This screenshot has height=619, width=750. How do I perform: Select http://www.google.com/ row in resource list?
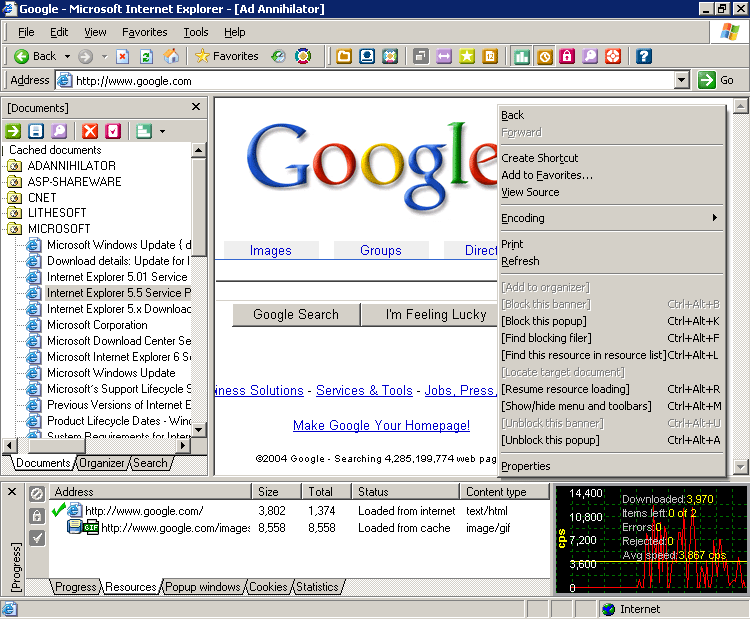(x=299, y=511)
